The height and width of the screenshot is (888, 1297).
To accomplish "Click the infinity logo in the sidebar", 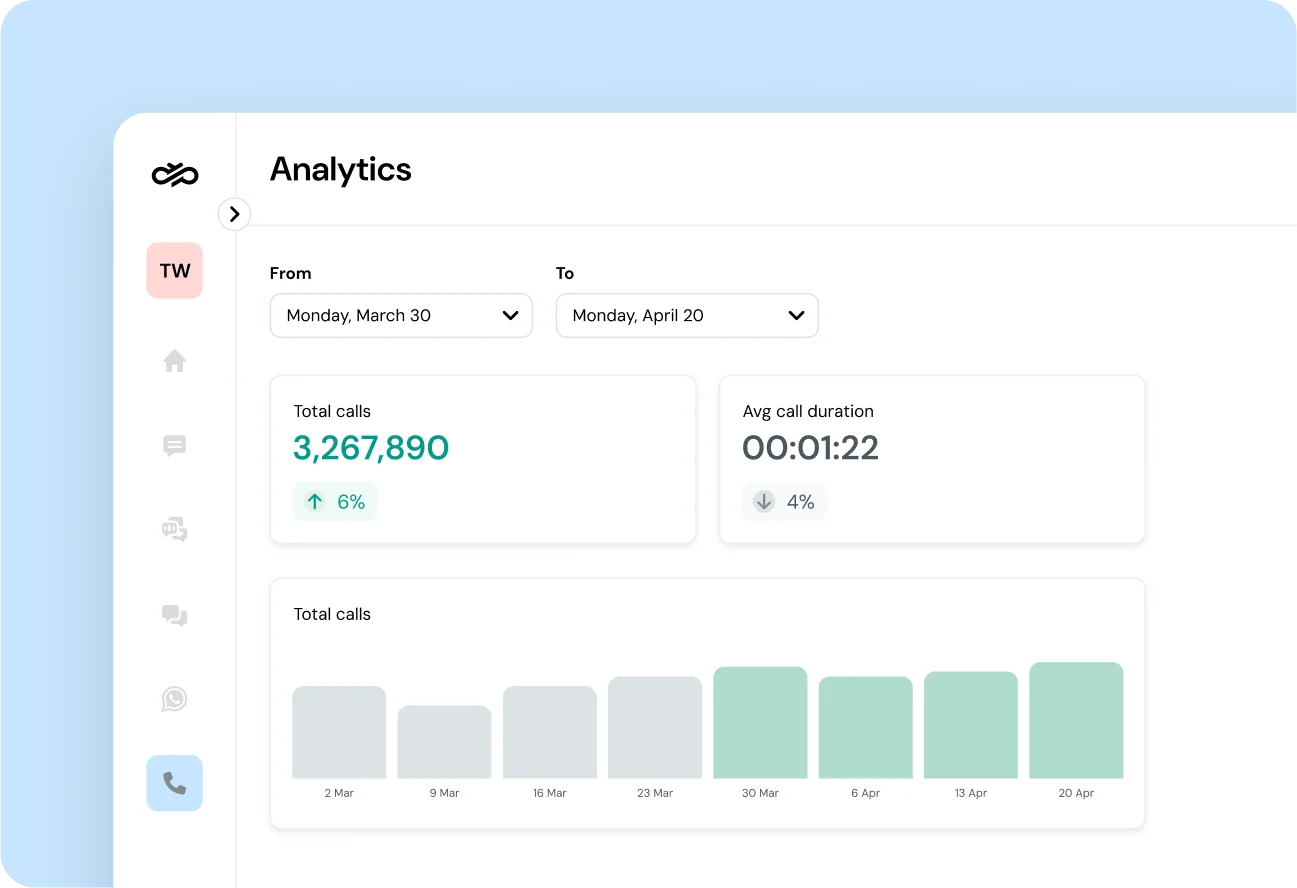I will click(x=175, y=175).
